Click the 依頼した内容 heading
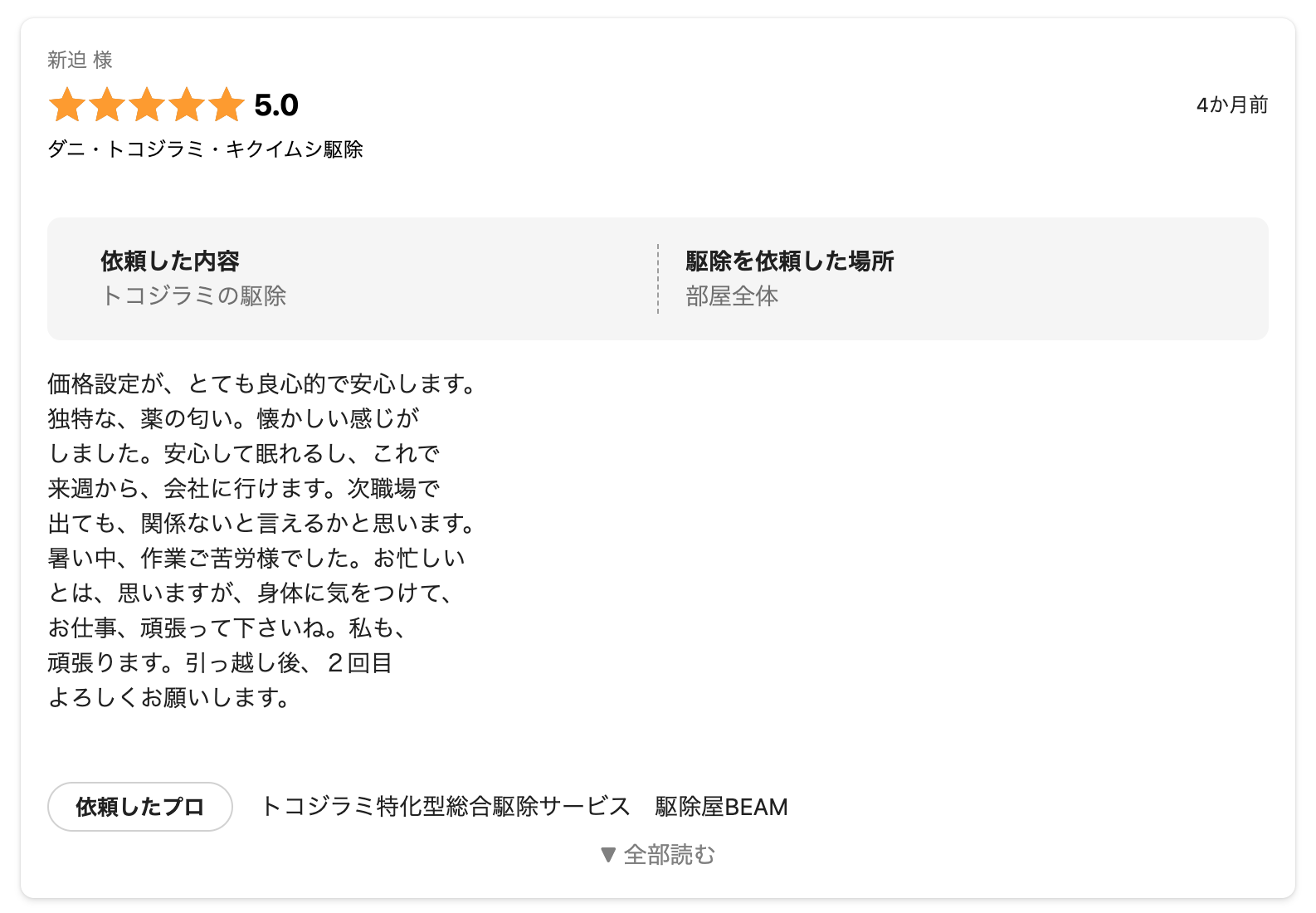Screen dimensions: 1316x913 point(170,261)
